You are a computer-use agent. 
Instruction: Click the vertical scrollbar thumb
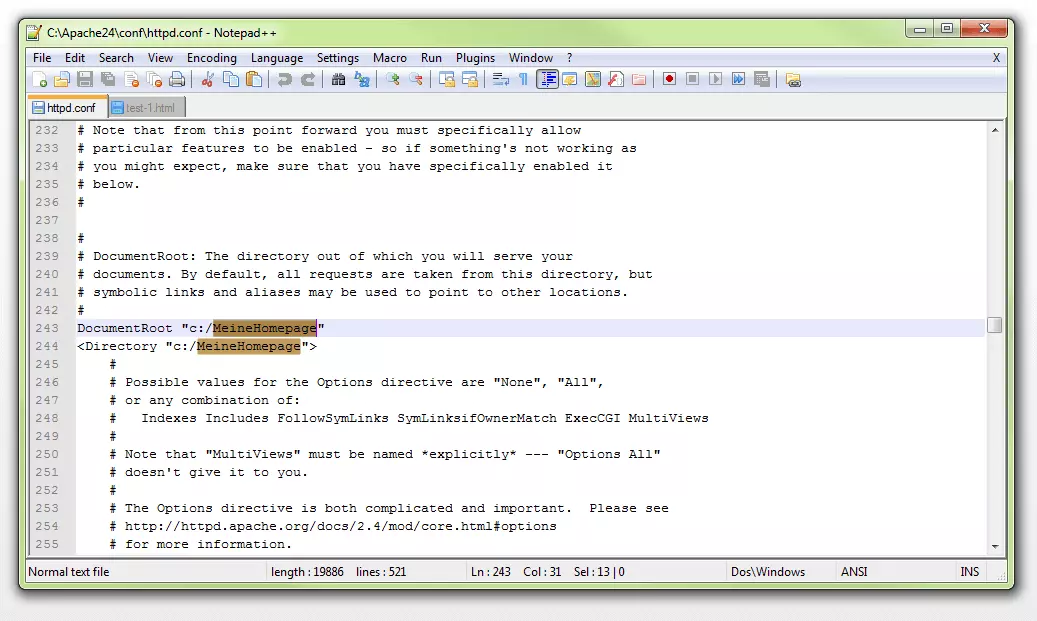click(995, 325)
